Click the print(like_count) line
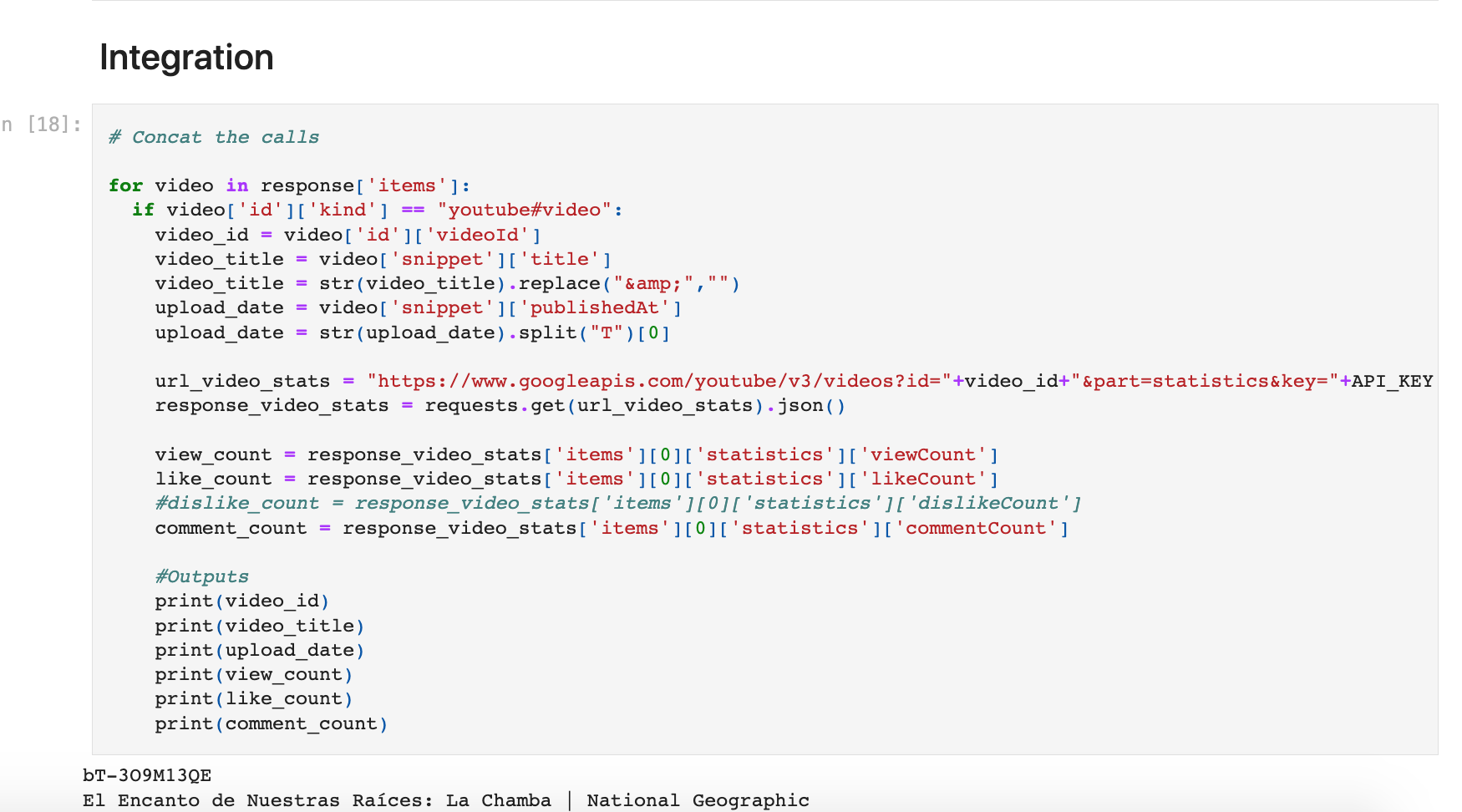1462x812 pixels. (x=254, y=698)
